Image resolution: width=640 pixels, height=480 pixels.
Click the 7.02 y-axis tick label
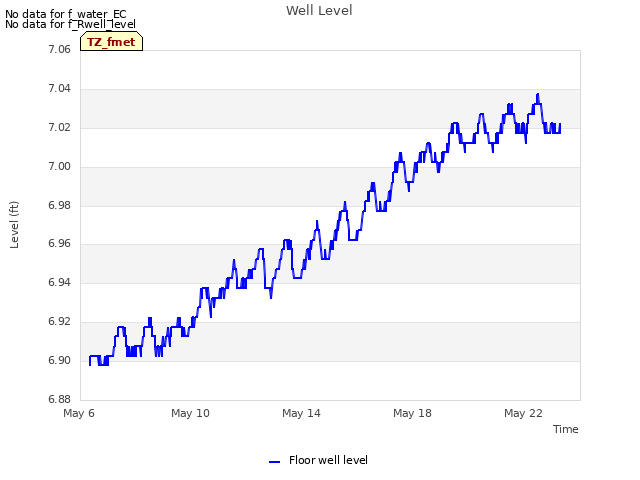click(x=60, y=128)
